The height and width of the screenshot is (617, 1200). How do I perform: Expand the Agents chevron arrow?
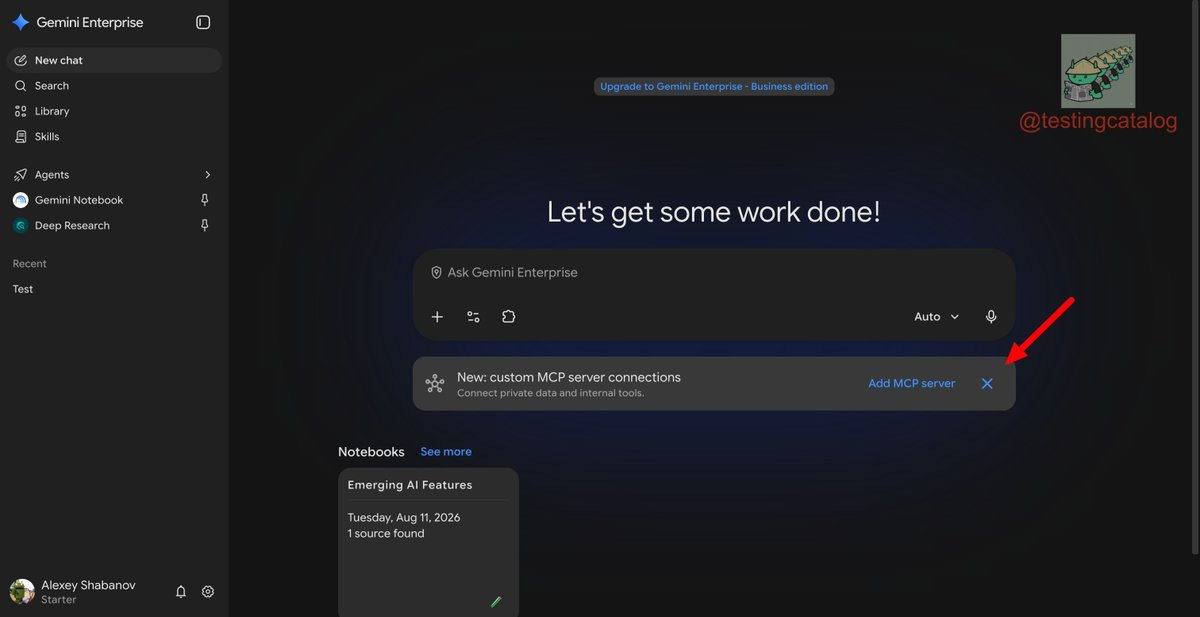point(208,175)
